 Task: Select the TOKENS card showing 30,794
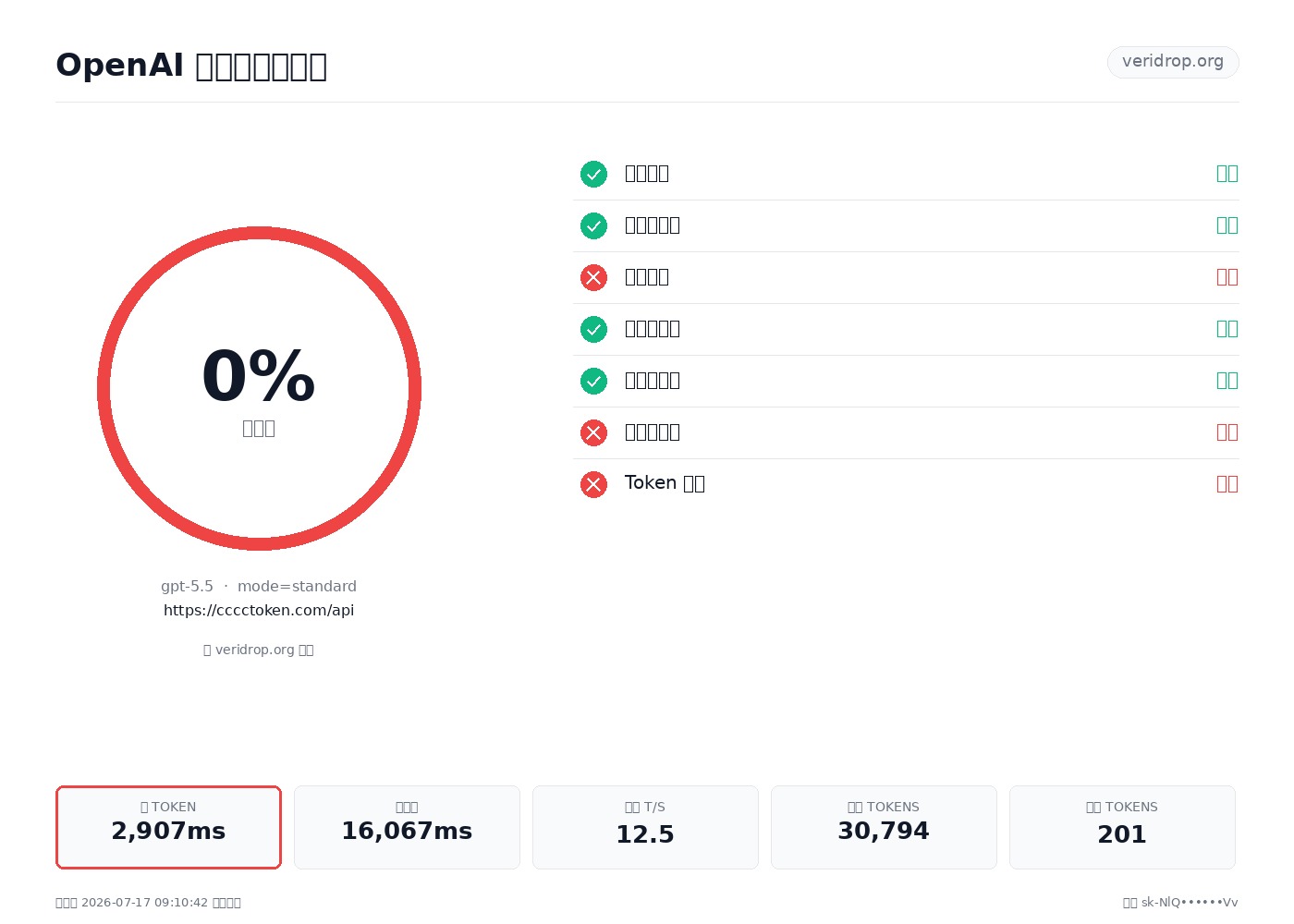point(884,827)
